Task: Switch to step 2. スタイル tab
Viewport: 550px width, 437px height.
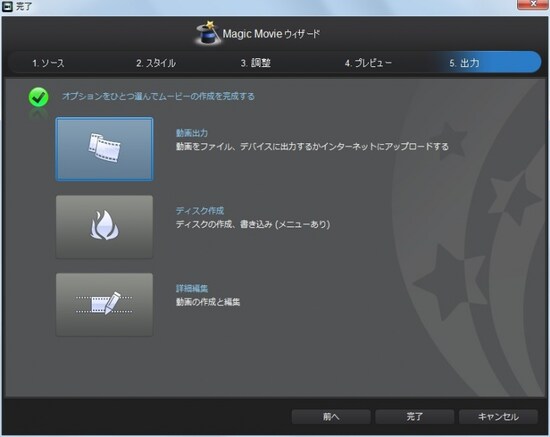Action: [x=156, y=63]
